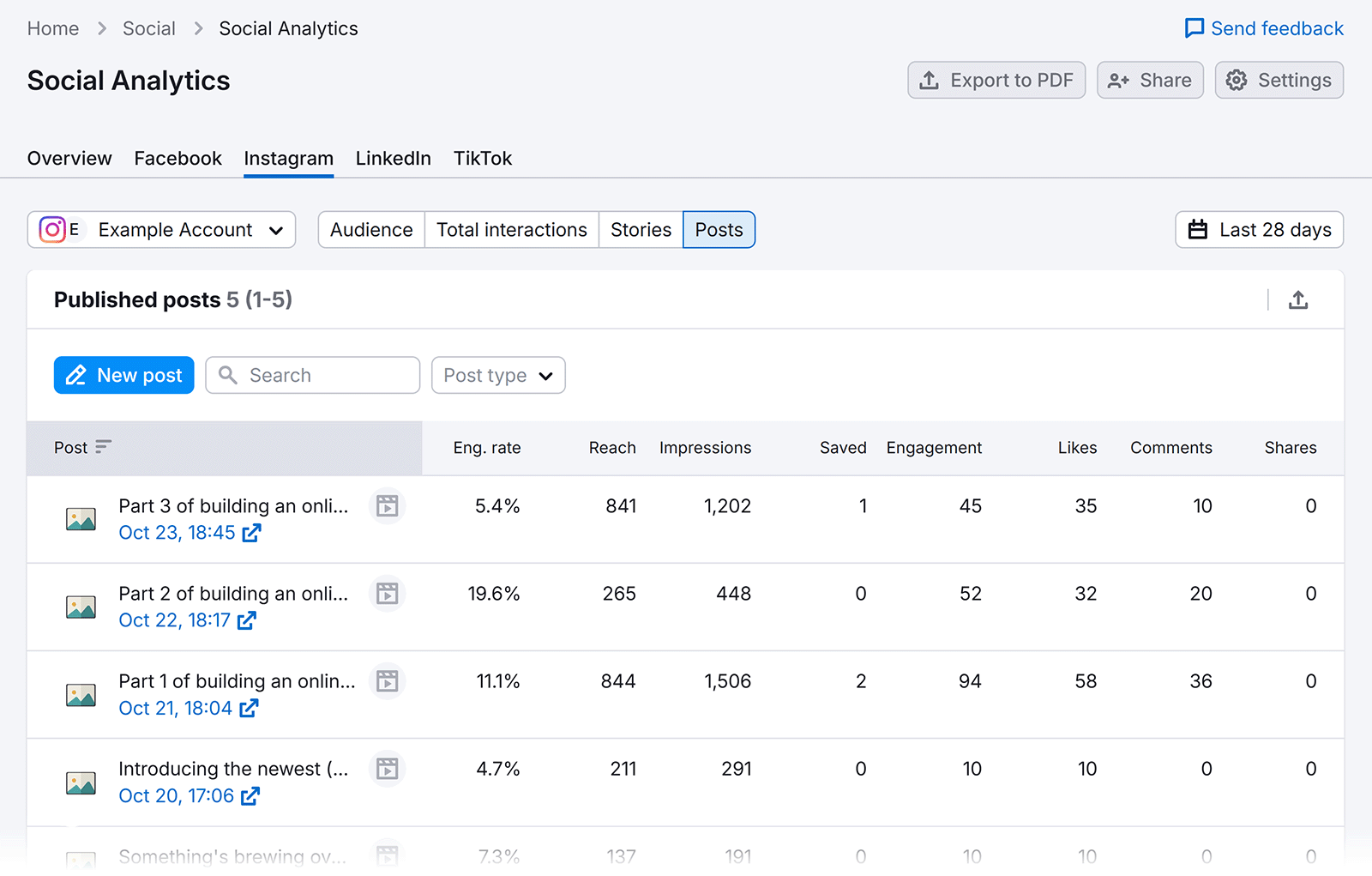Open the Last 28 days date range selector

coord(1258,229)
